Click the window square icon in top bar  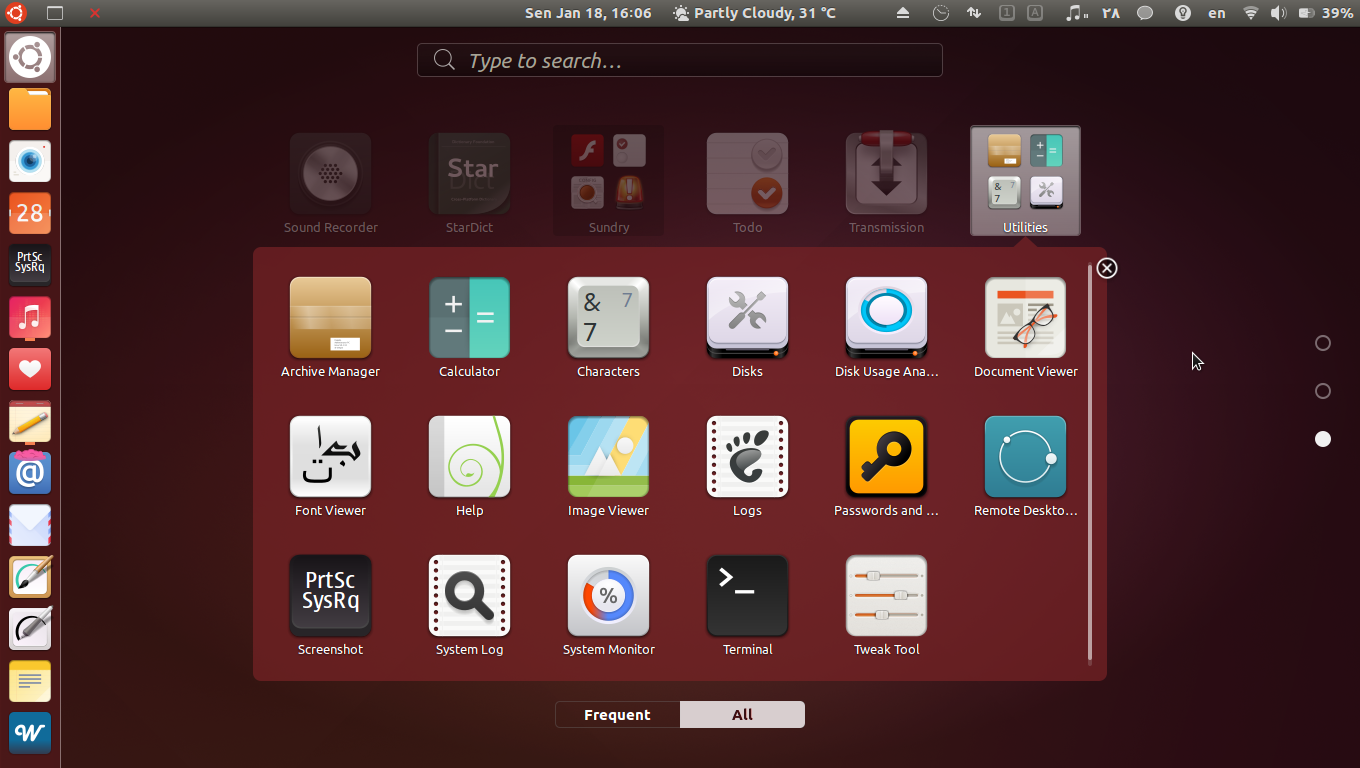click(x=55, y=13)
